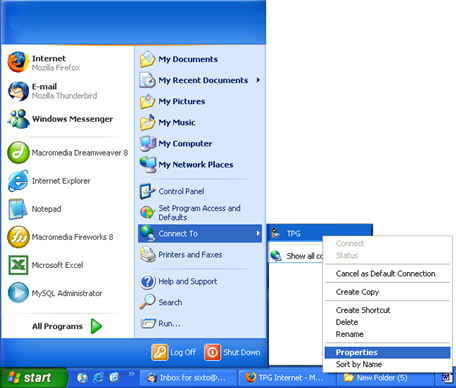Open Printers and Faxes icon
456x388 pixels.
click(147, 255)
